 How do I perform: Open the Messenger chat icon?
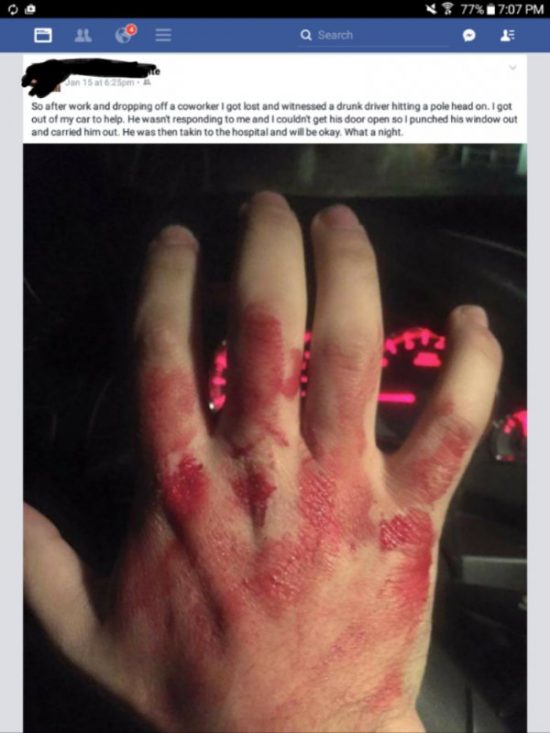coord(469,36)
